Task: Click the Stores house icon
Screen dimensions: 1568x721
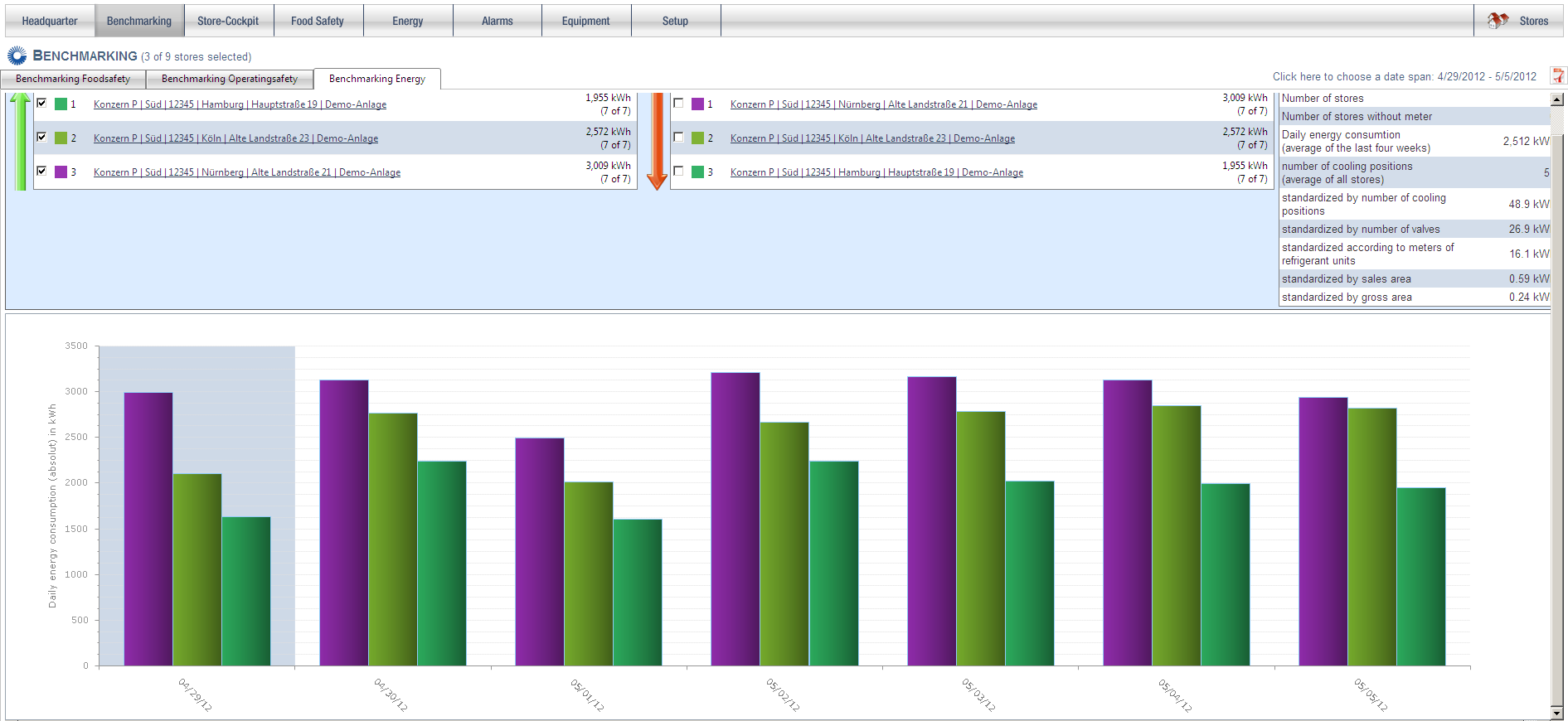Action: 1498,21
